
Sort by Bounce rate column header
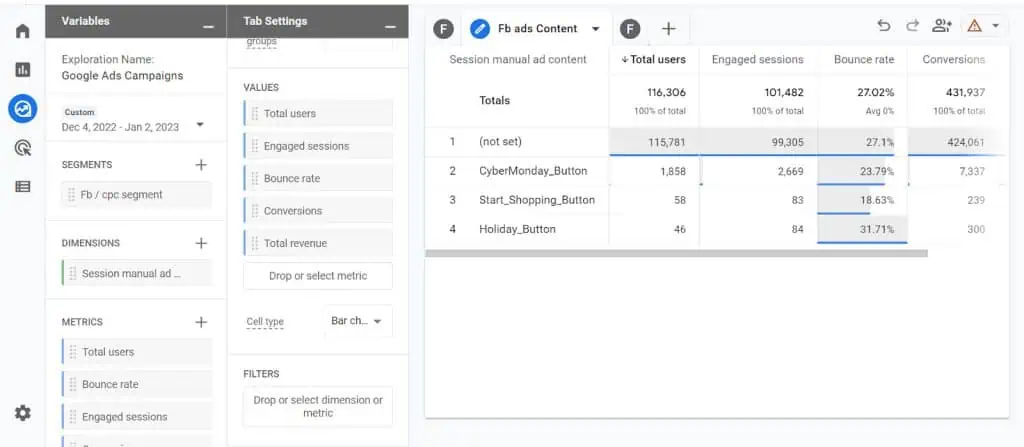(x=864, y=59)
